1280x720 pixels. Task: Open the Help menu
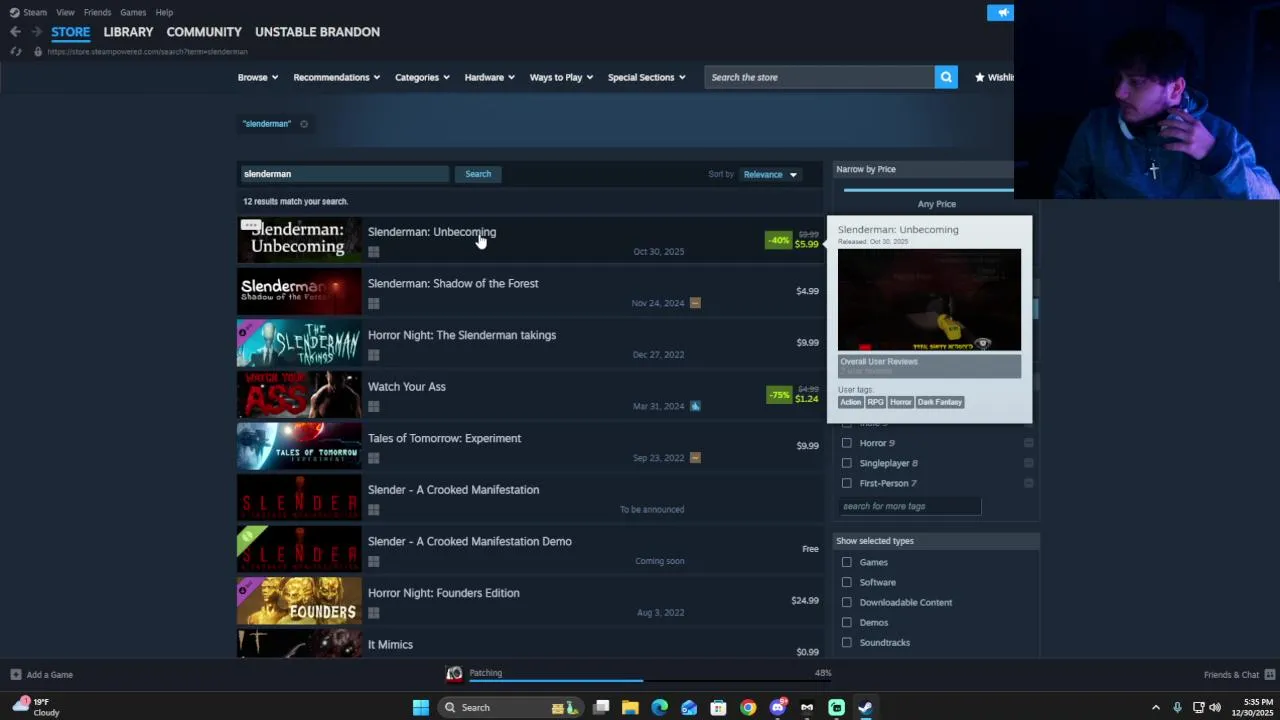[x=164, y=12]
